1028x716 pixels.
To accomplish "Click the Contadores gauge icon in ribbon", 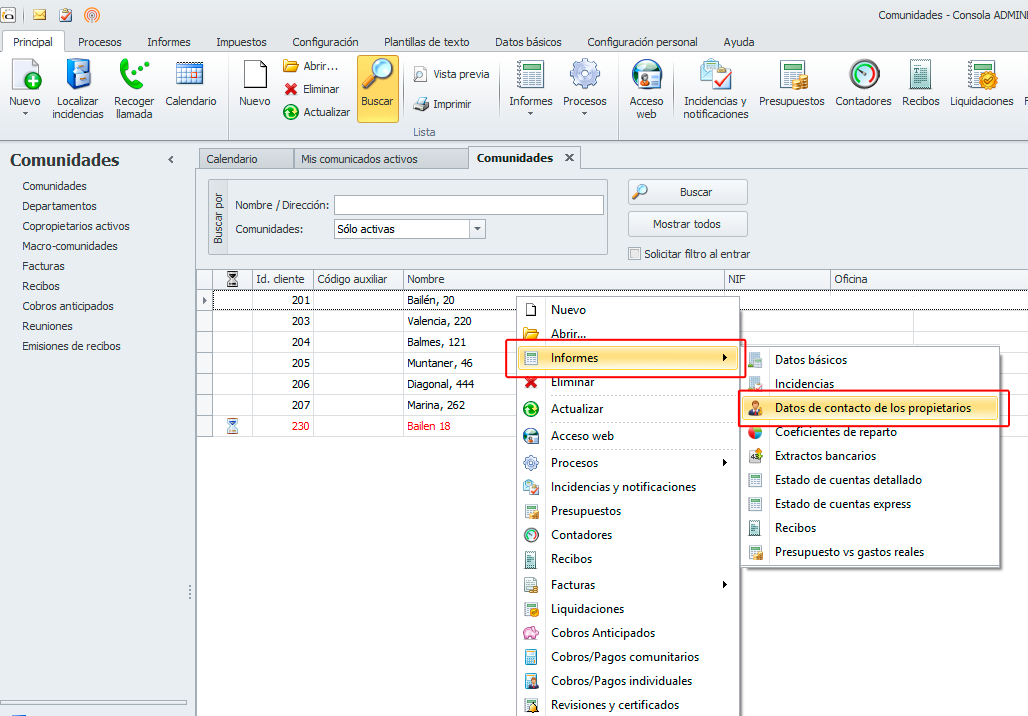I will (x=863, y=76).
